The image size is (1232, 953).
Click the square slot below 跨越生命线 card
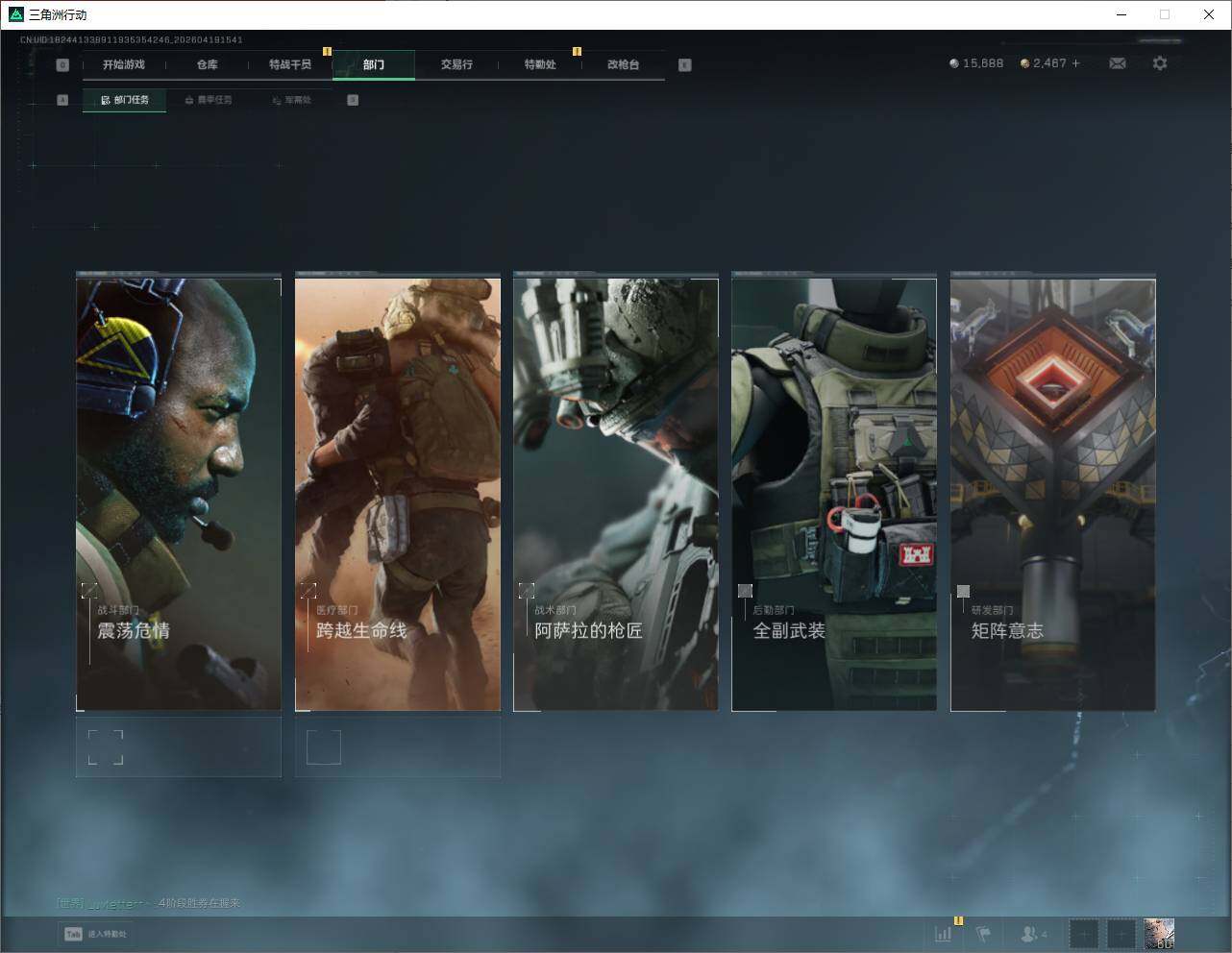point(324,746)
